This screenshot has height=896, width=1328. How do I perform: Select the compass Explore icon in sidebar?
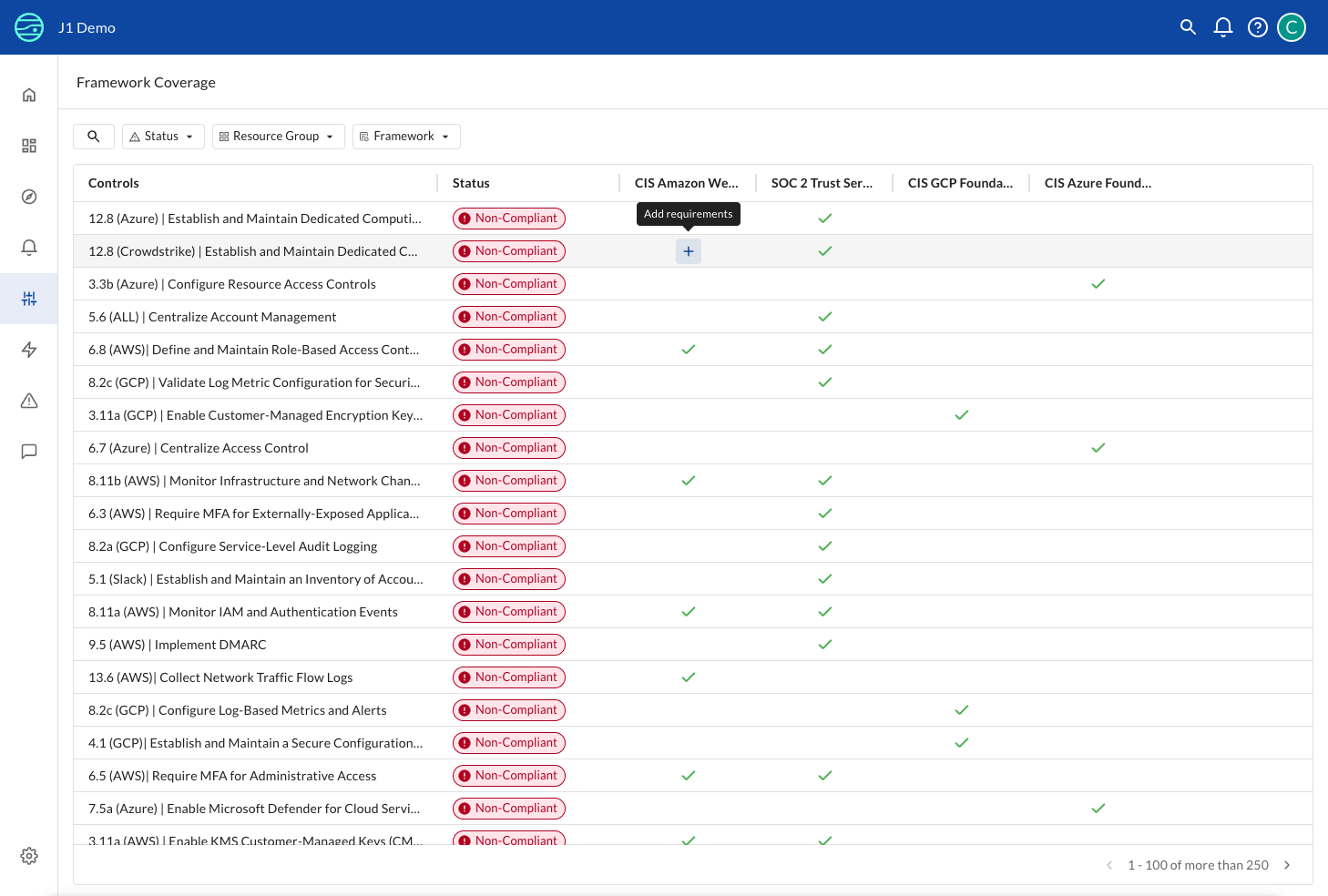(29, 197)
